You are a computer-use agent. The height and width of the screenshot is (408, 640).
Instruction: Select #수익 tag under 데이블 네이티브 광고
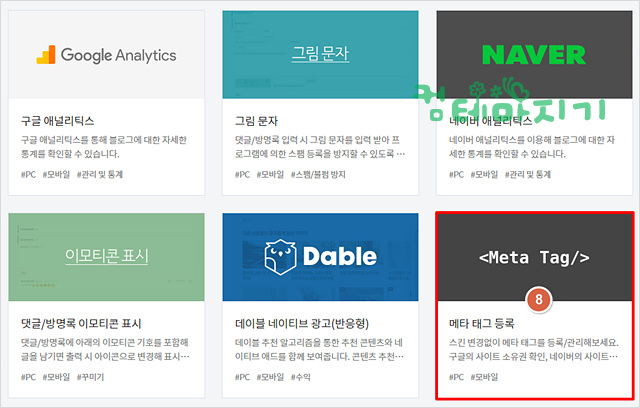tap(300, 377)
